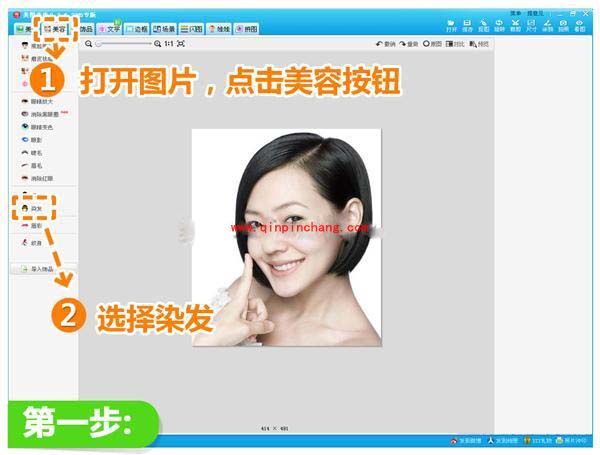The width and height of the screenshot is (600, 455).
Task: Click the zoom-out magnifier icon
Action: (88, 44)
